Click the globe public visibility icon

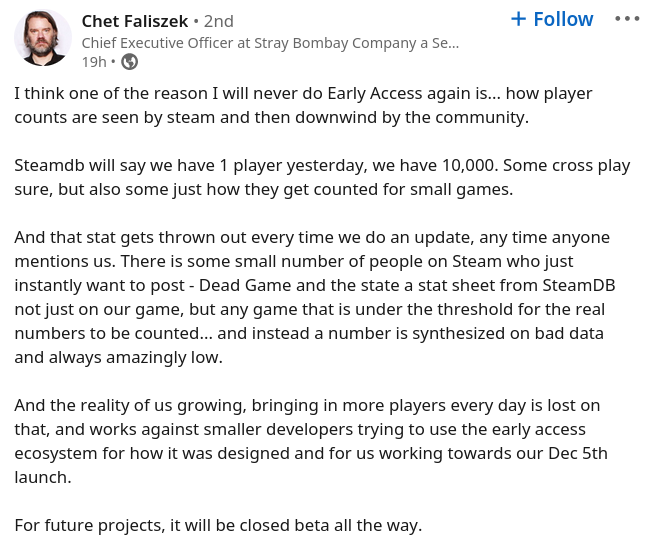129,62
